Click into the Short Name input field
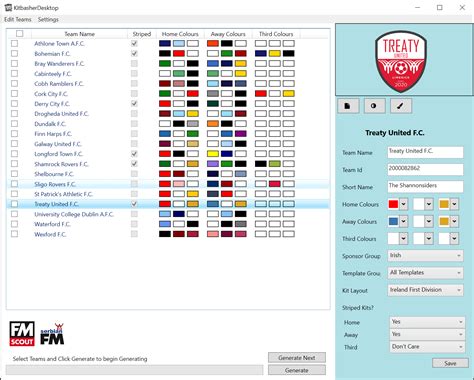 tap(425, 187)
